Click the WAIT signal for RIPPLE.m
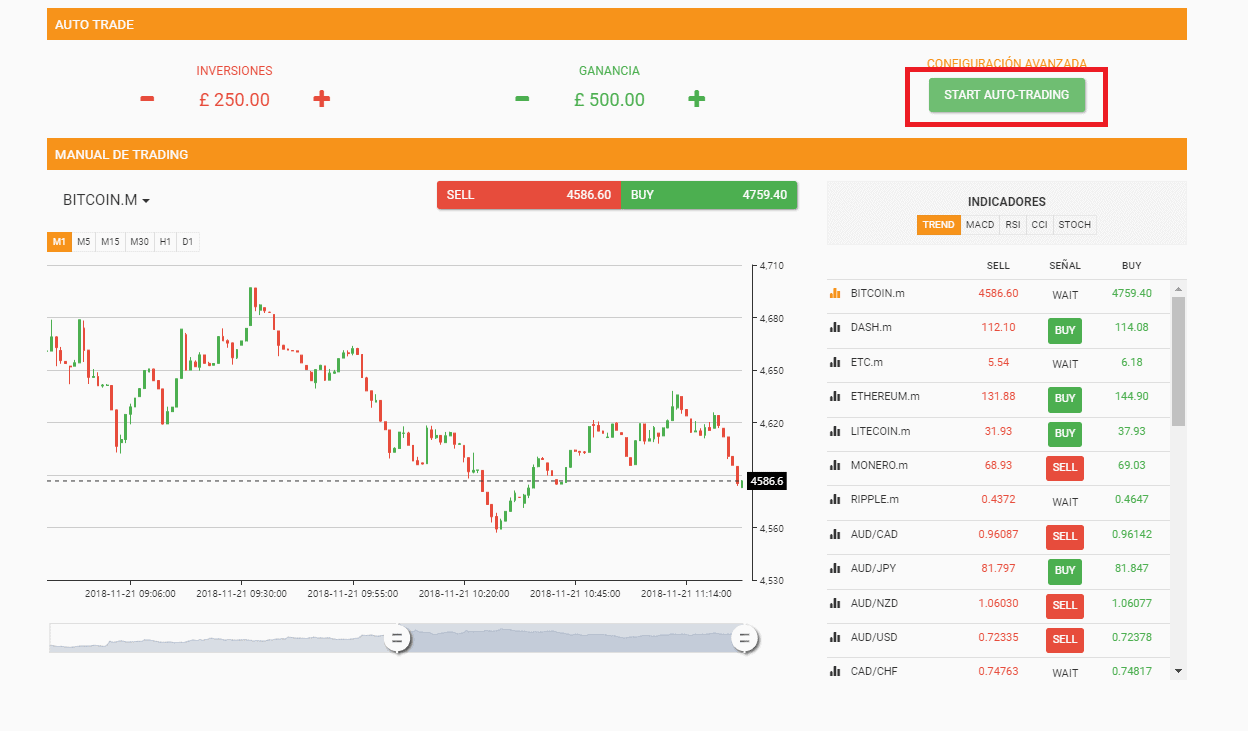The height and width of the screenshot is (731, 1248). pyautogui.click(x=1065, y=502)
